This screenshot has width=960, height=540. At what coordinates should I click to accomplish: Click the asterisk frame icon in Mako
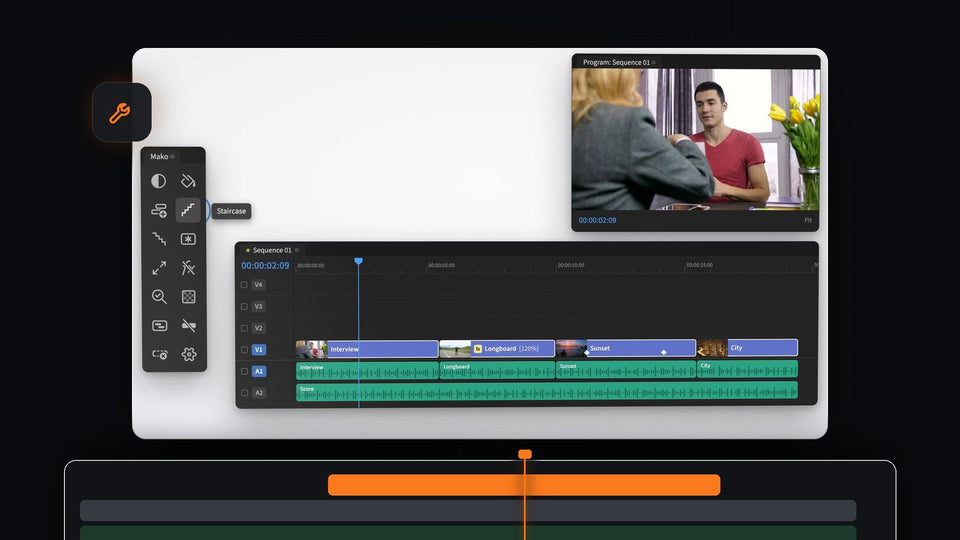188,239
